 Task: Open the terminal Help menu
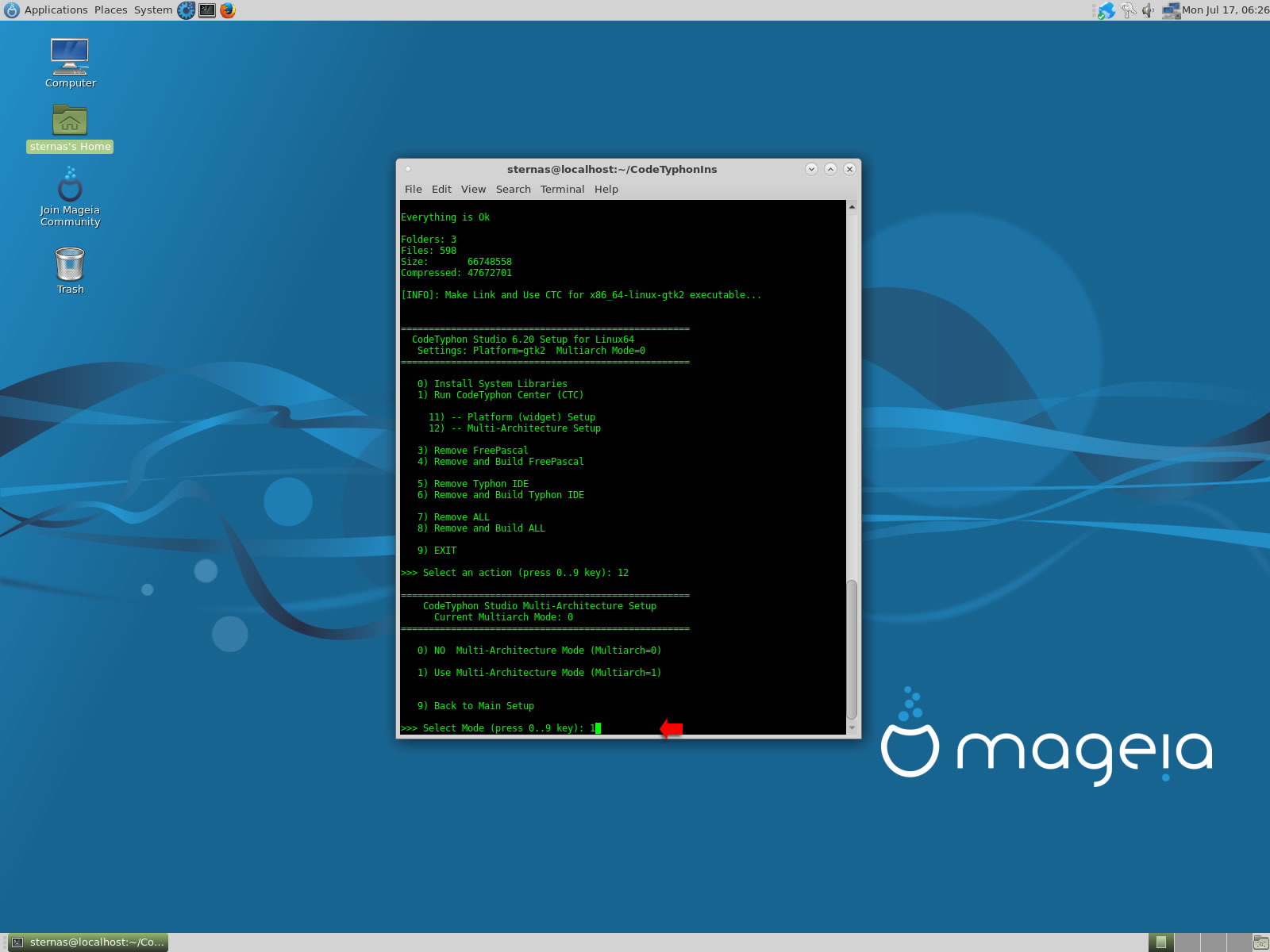[x=606, y=189]
